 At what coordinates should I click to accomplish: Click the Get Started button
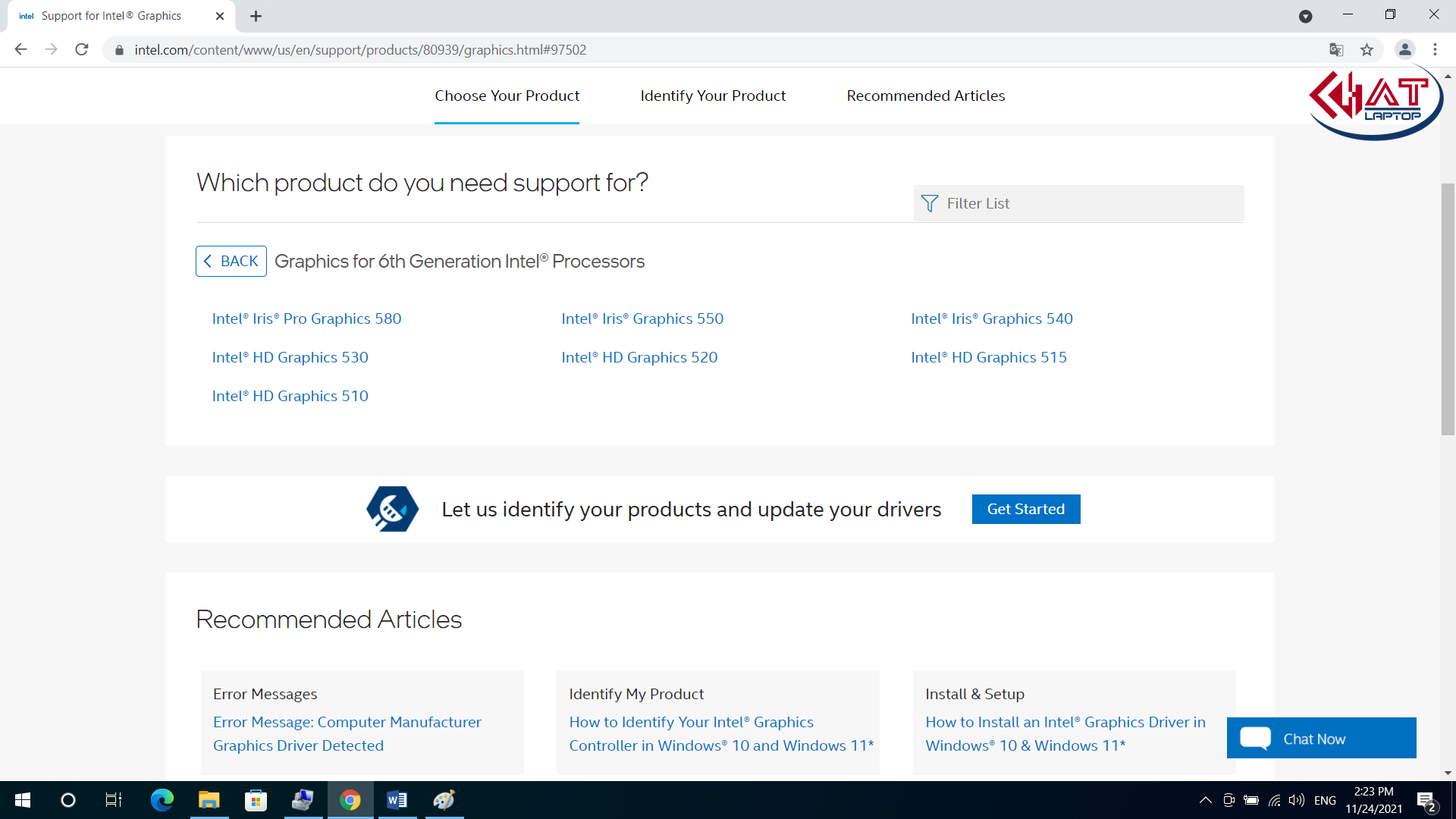(1025, 508)
